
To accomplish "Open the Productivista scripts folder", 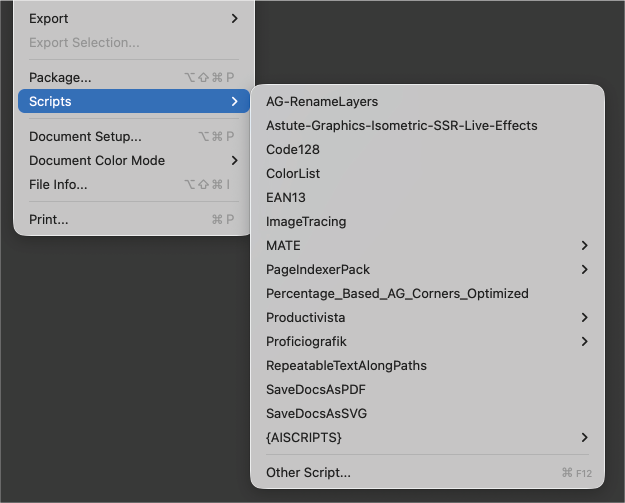I will tap(427, 317).
